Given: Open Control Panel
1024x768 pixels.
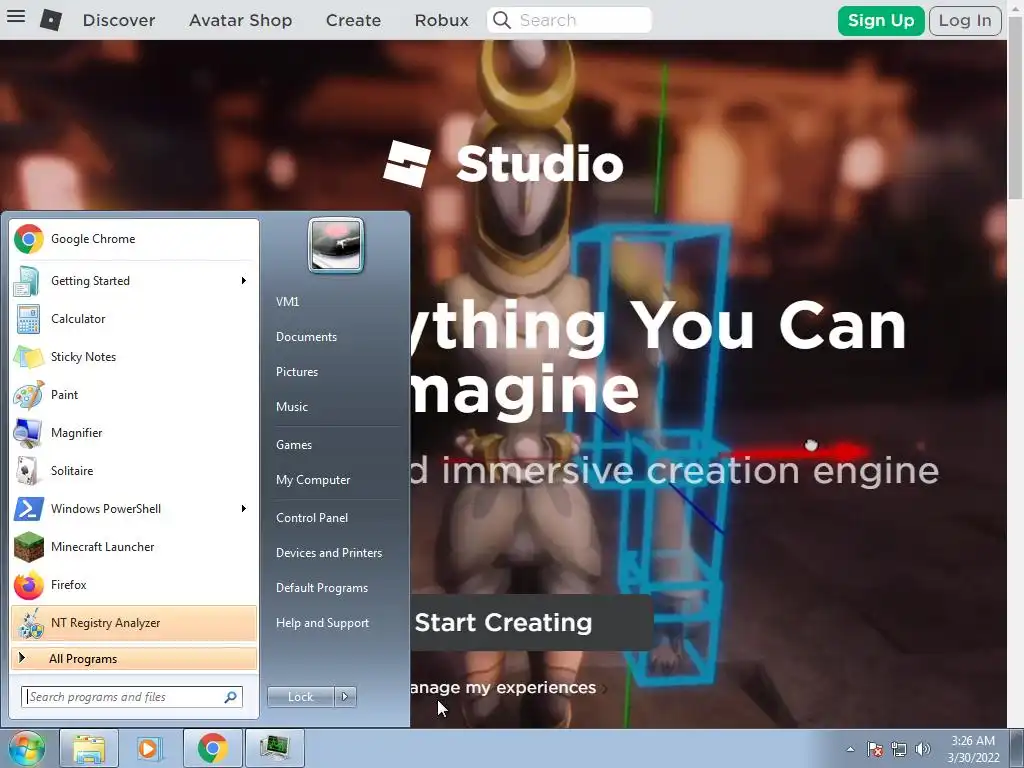Looking at the screenshot, I should (312, 518).
